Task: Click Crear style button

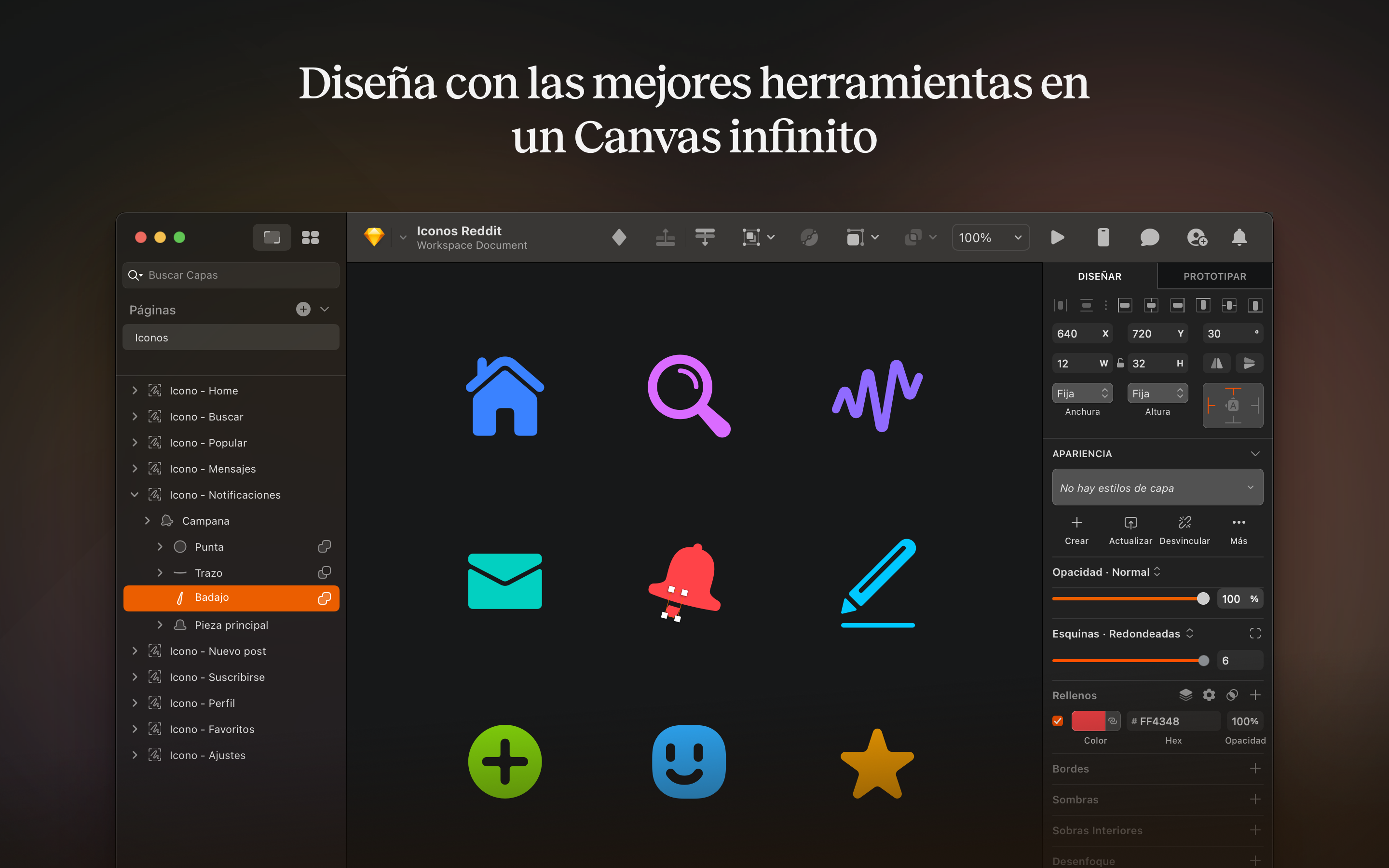Action: (1076, 530)
